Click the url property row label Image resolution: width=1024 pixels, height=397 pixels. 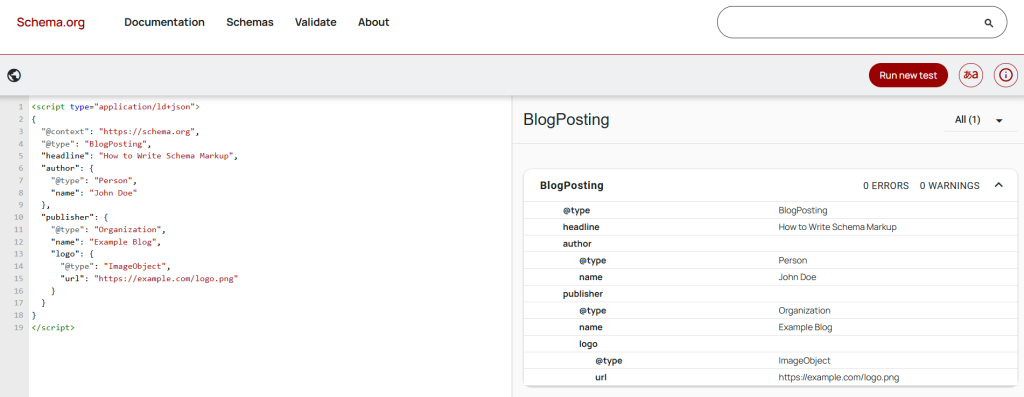[x=601, y=377]
